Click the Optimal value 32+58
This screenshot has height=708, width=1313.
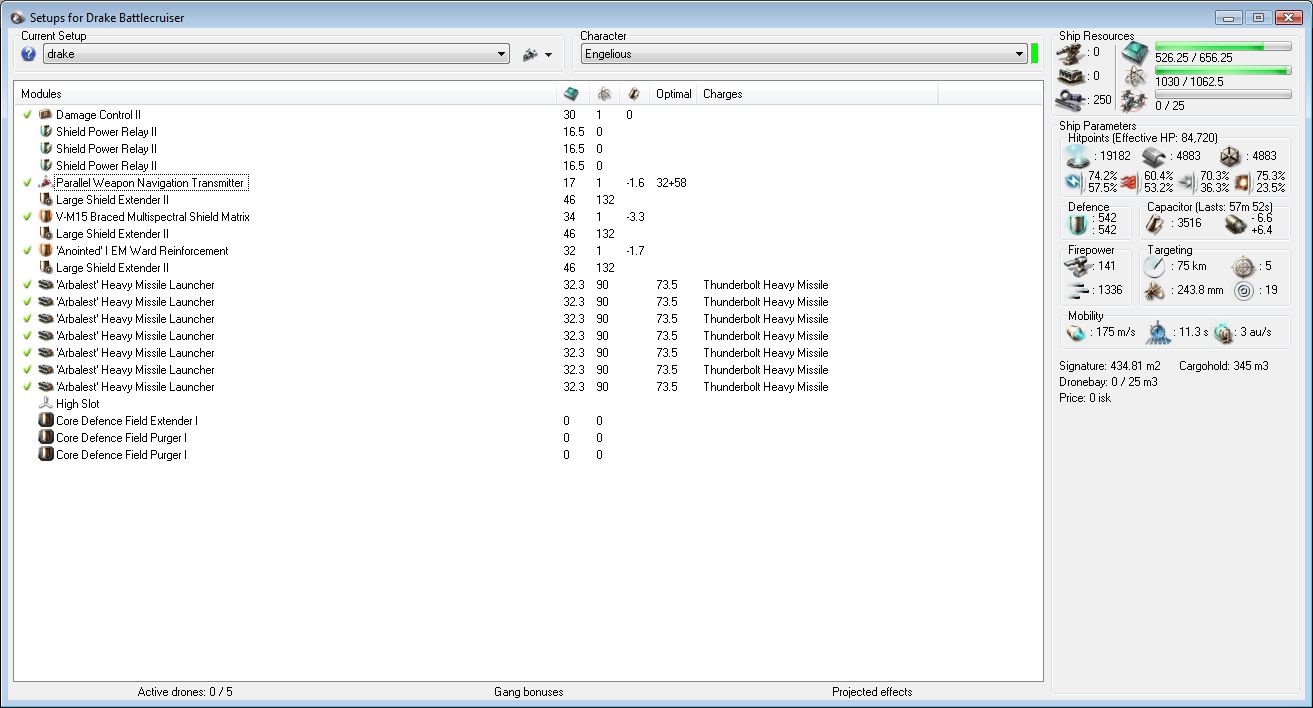coord(671,183)
